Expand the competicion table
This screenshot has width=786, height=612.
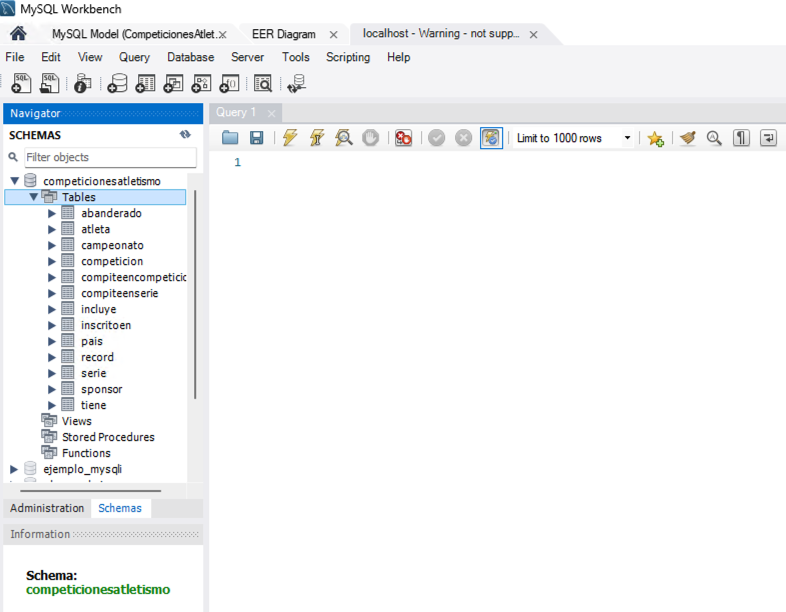point(52,261)
